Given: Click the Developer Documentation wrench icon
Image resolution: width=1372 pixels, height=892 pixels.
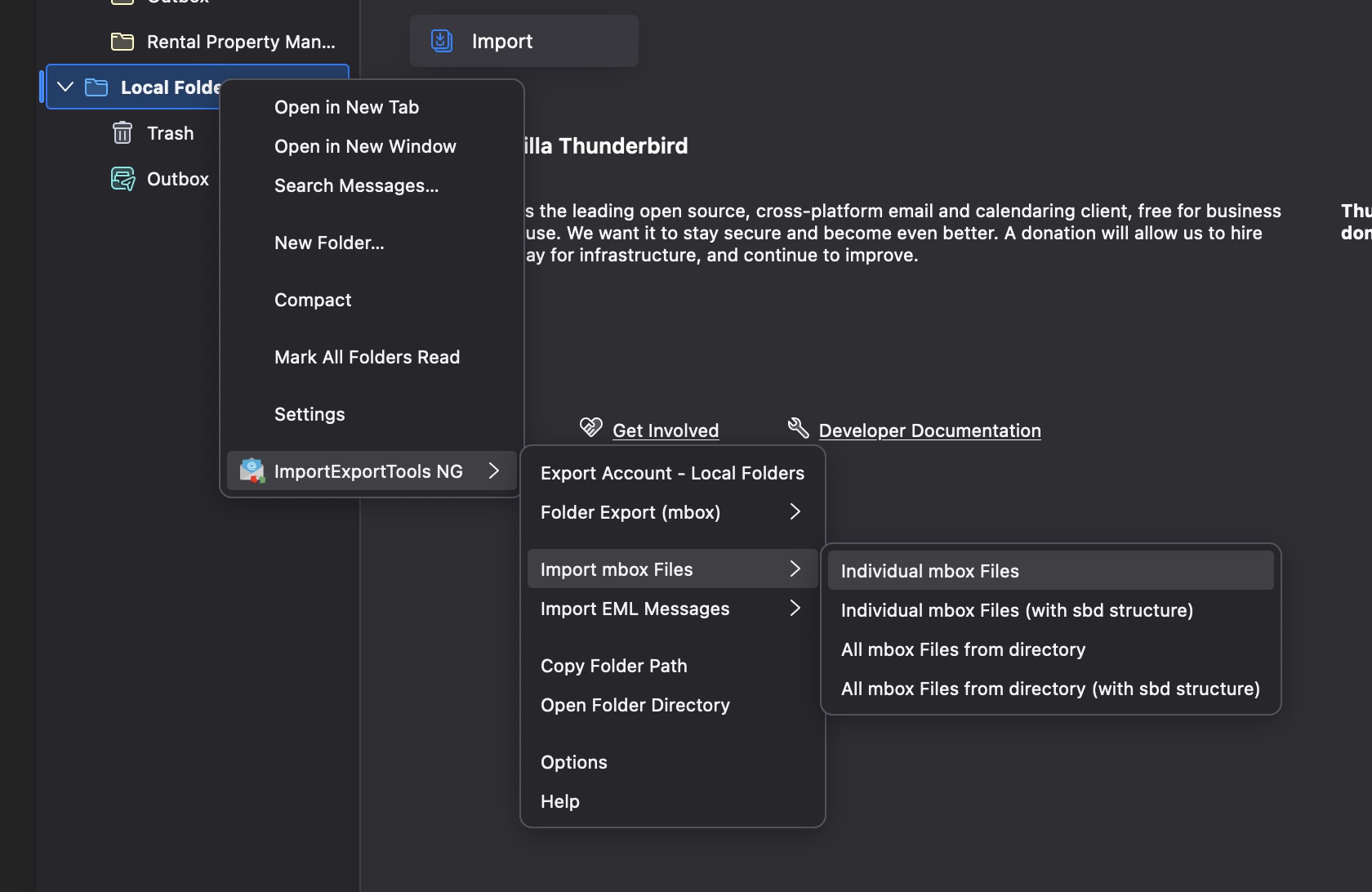Looking at the screenshot, I should (x=798, y=427).
